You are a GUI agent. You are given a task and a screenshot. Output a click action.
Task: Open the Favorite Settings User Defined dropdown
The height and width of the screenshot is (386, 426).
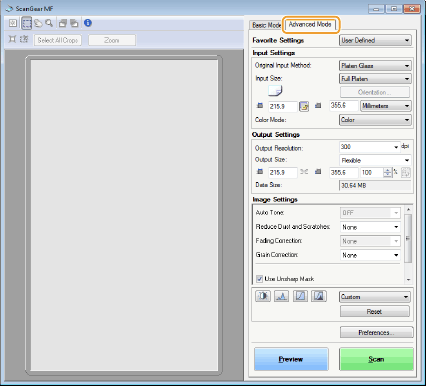375,40
